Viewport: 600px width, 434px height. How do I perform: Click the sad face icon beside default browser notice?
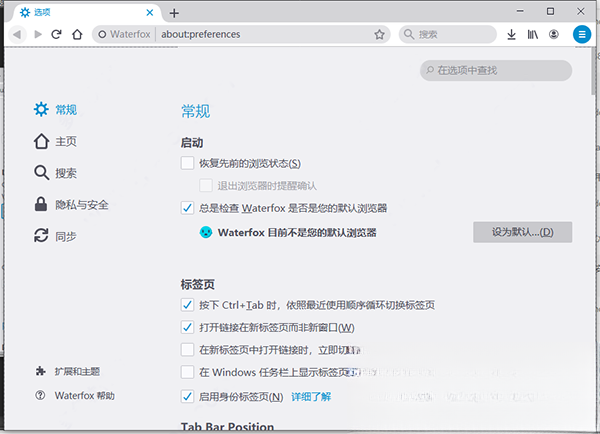pos(206,232)
